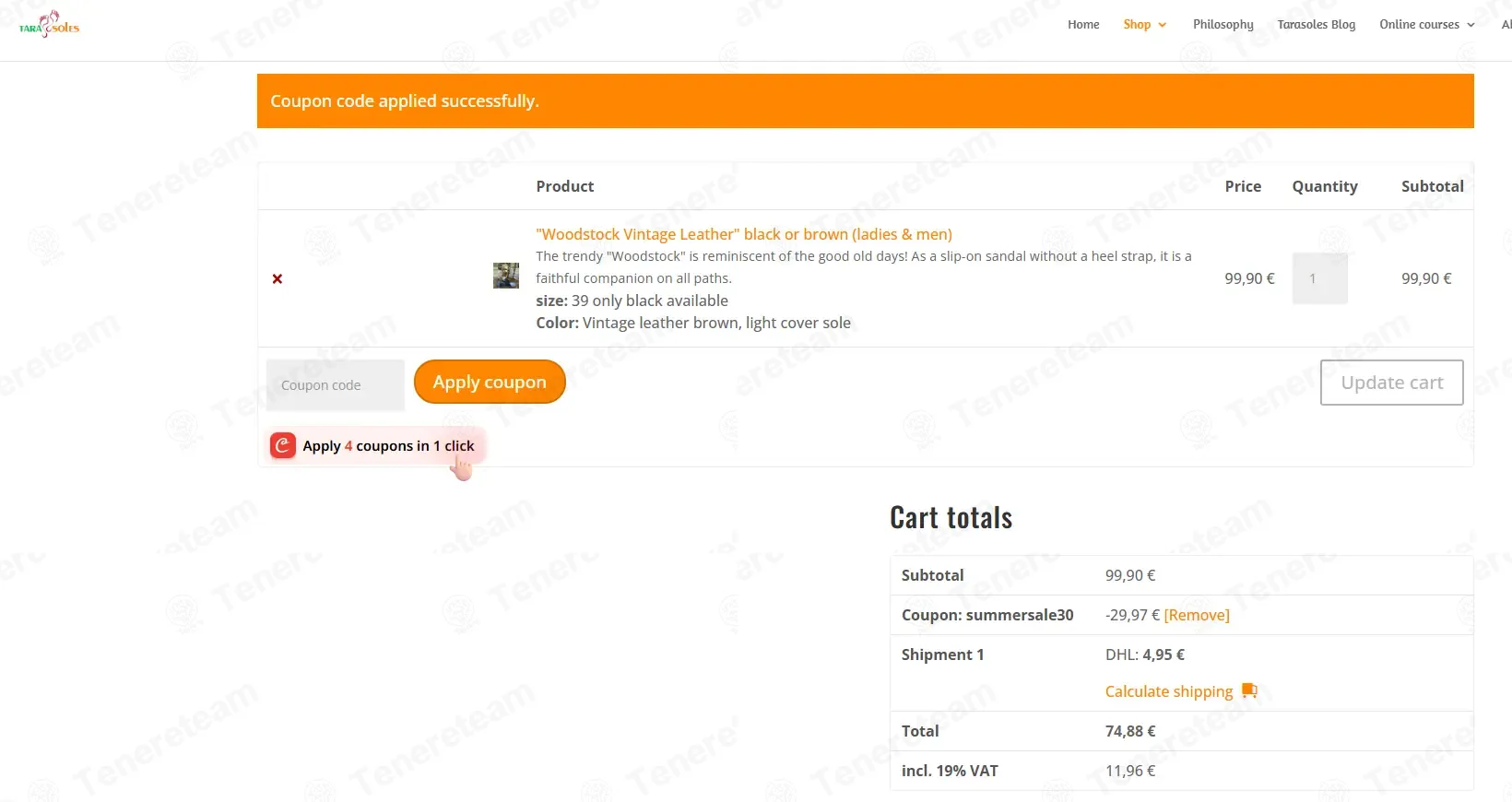The height and width of the screenshot is (802, 1512).
Task: Click the Cart totals heading
Action: 951,518
